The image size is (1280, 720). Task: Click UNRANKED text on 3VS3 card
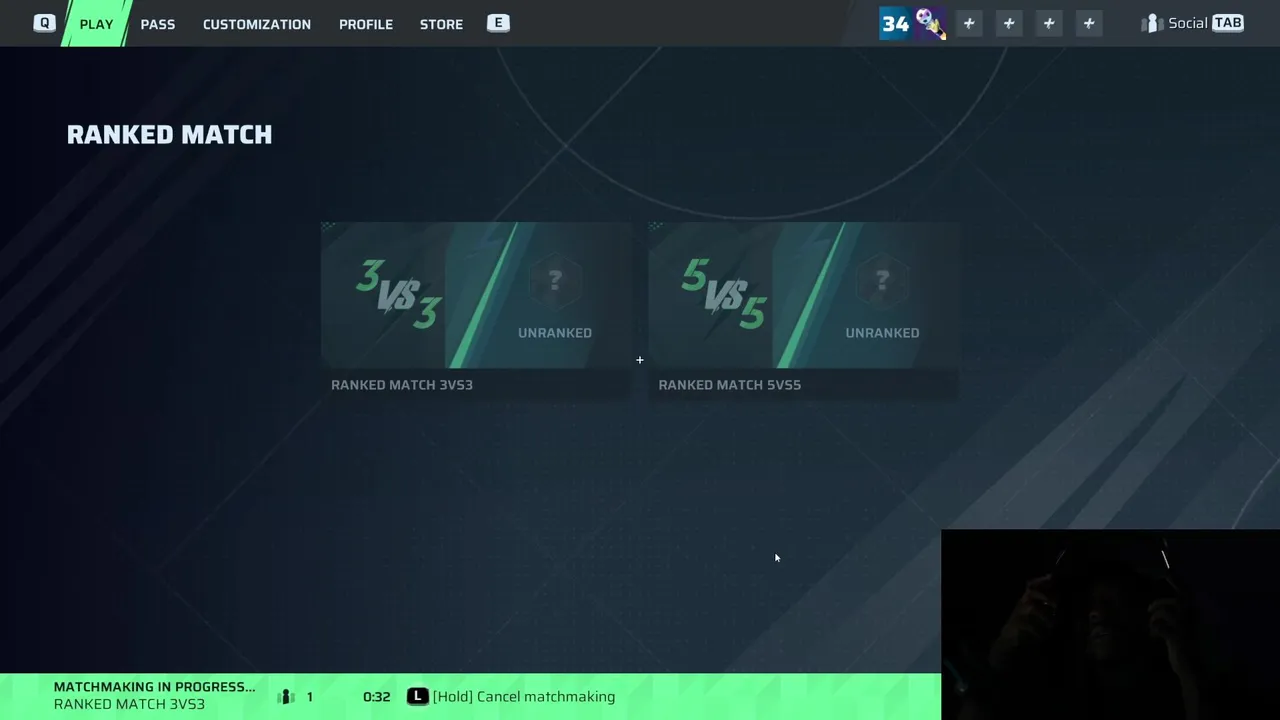click(x=555, y=333)
